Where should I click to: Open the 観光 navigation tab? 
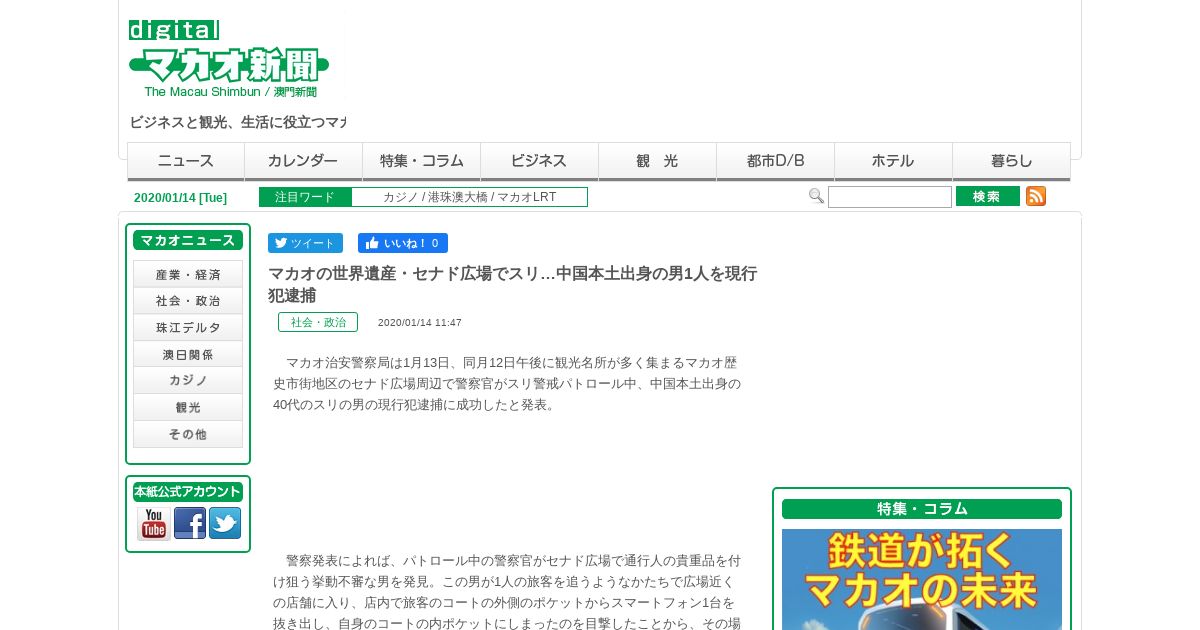pos(658,161)
